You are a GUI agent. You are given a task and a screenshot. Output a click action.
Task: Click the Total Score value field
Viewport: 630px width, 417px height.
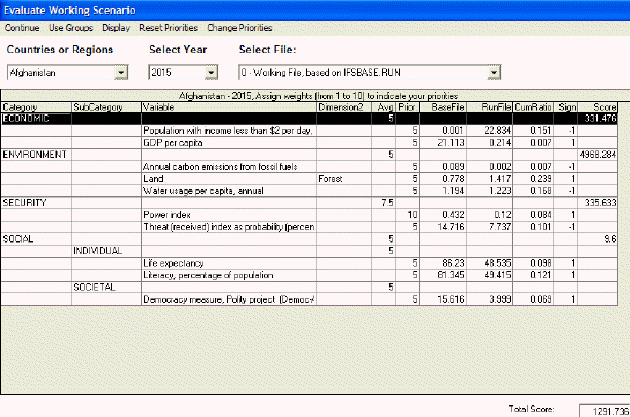point(602,410)
